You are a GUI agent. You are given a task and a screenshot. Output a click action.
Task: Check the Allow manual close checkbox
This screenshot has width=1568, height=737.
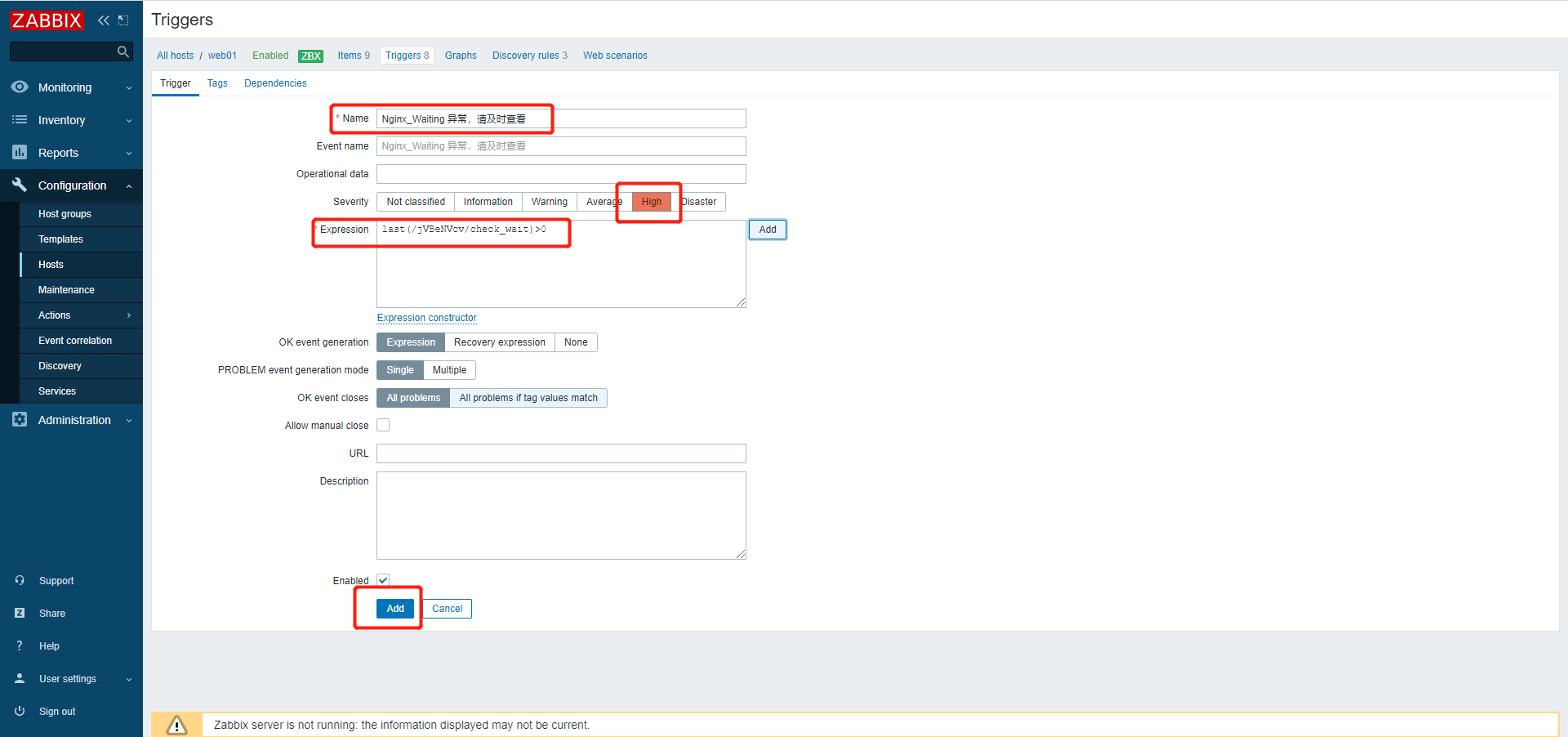[383, 425]
